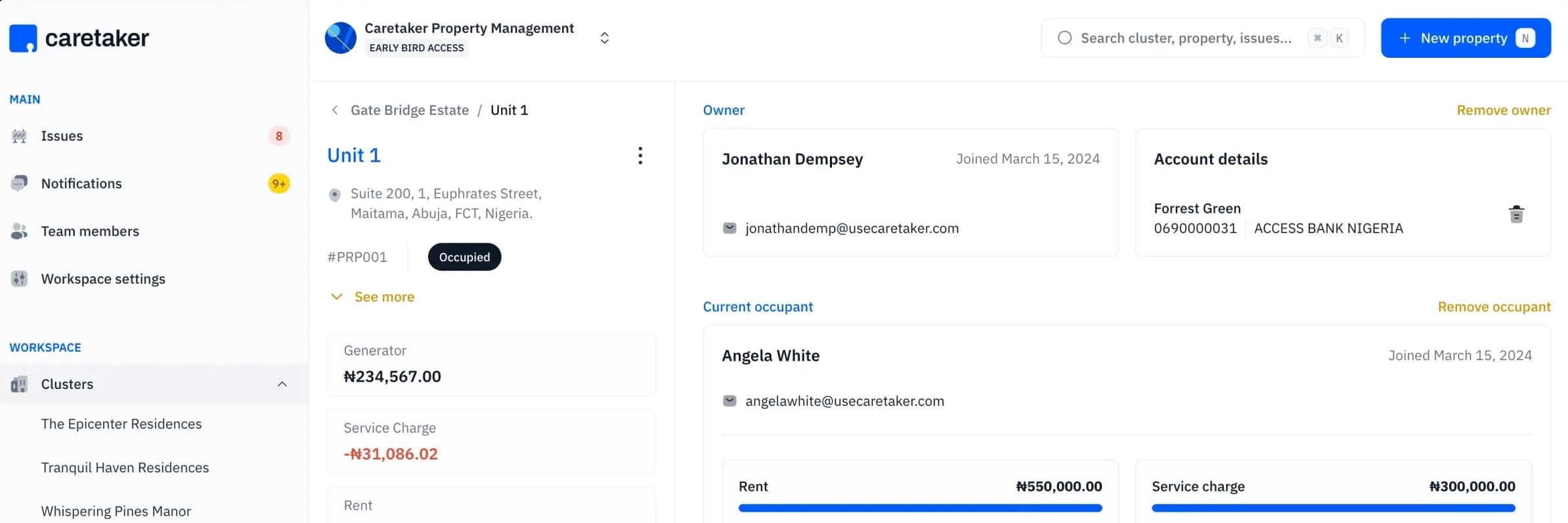The image size is (1568, 523).
Task: Click the New property button
Action: 1466,38
